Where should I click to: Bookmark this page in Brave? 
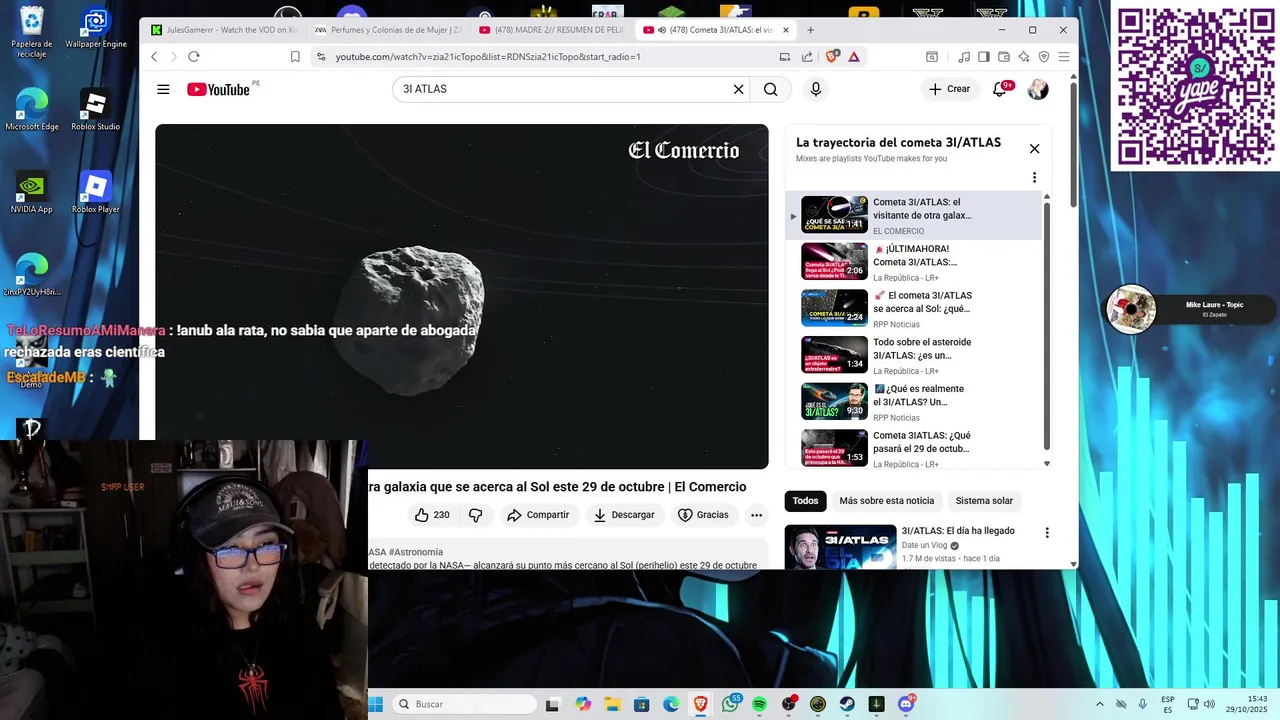point(295,57)
